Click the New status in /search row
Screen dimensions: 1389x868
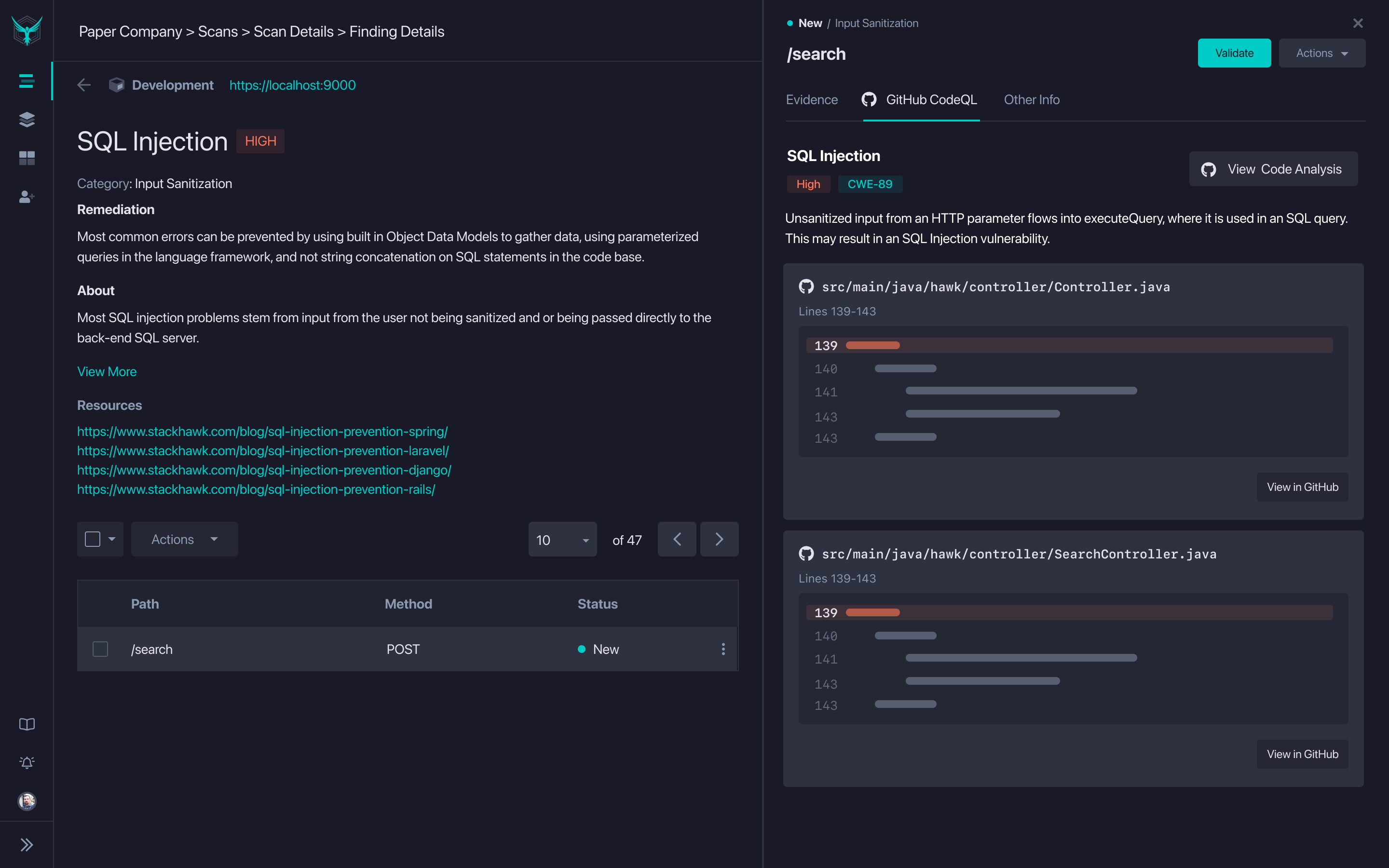point(599,649)
